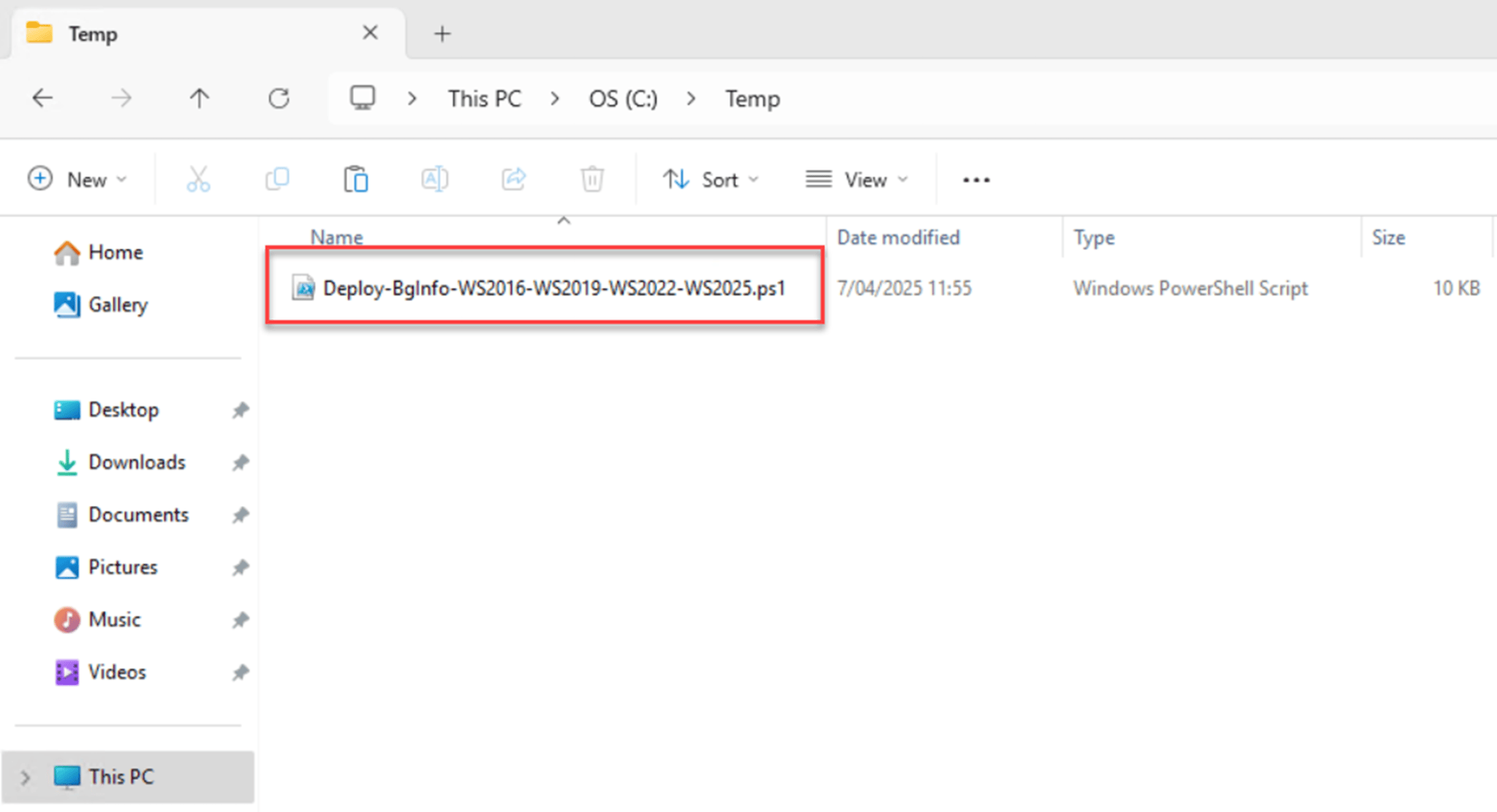Open Gallery in the sidebar
Image resolution: width=1497 pixels, height=812 pixels.
(101, 305)
